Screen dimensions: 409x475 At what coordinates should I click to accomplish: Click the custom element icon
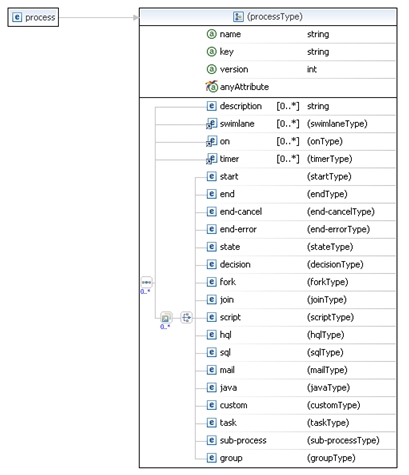[212, 405]
